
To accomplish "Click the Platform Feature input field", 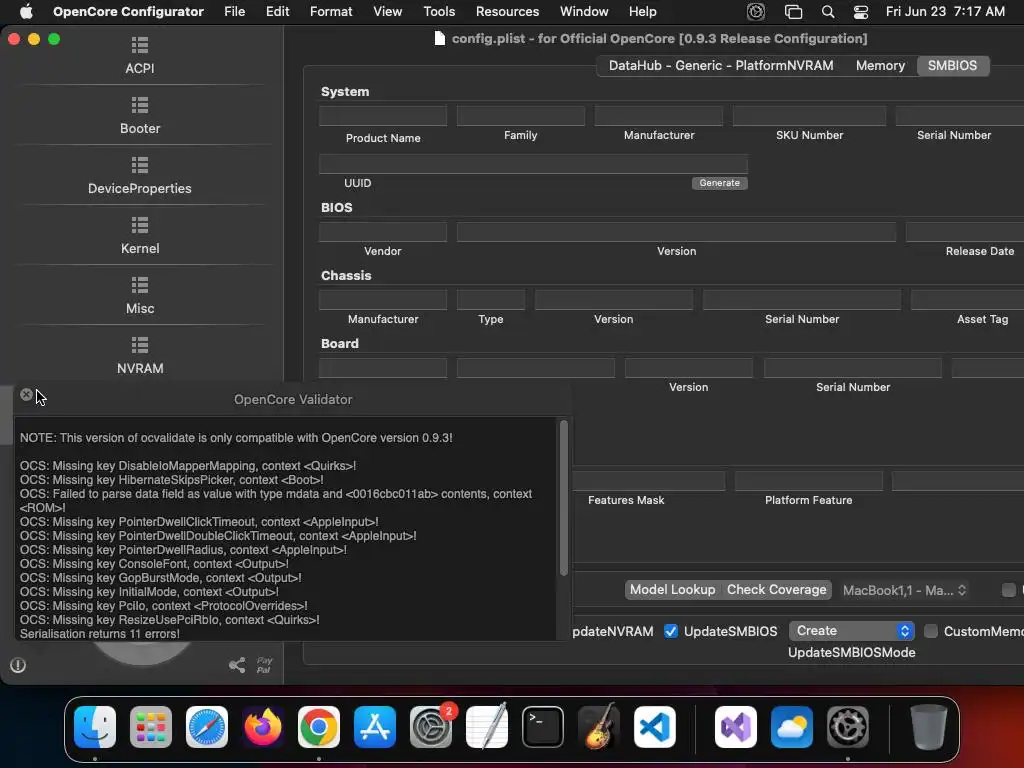I will click(x=808, y=481).
